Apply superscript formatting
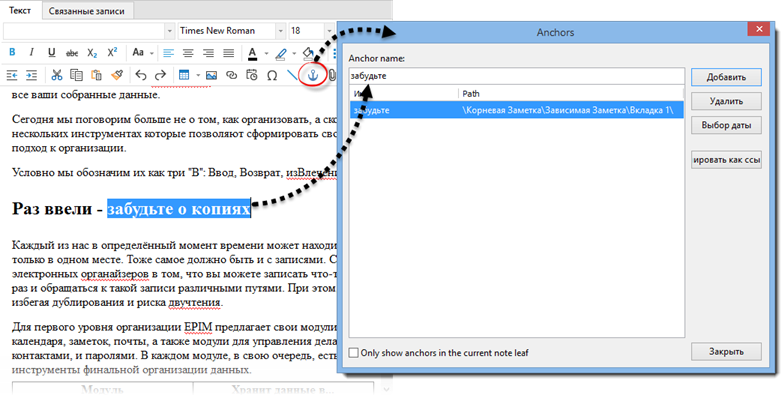Image resolution: width=782 pixels, height=395 pixels. pos(113,52)
